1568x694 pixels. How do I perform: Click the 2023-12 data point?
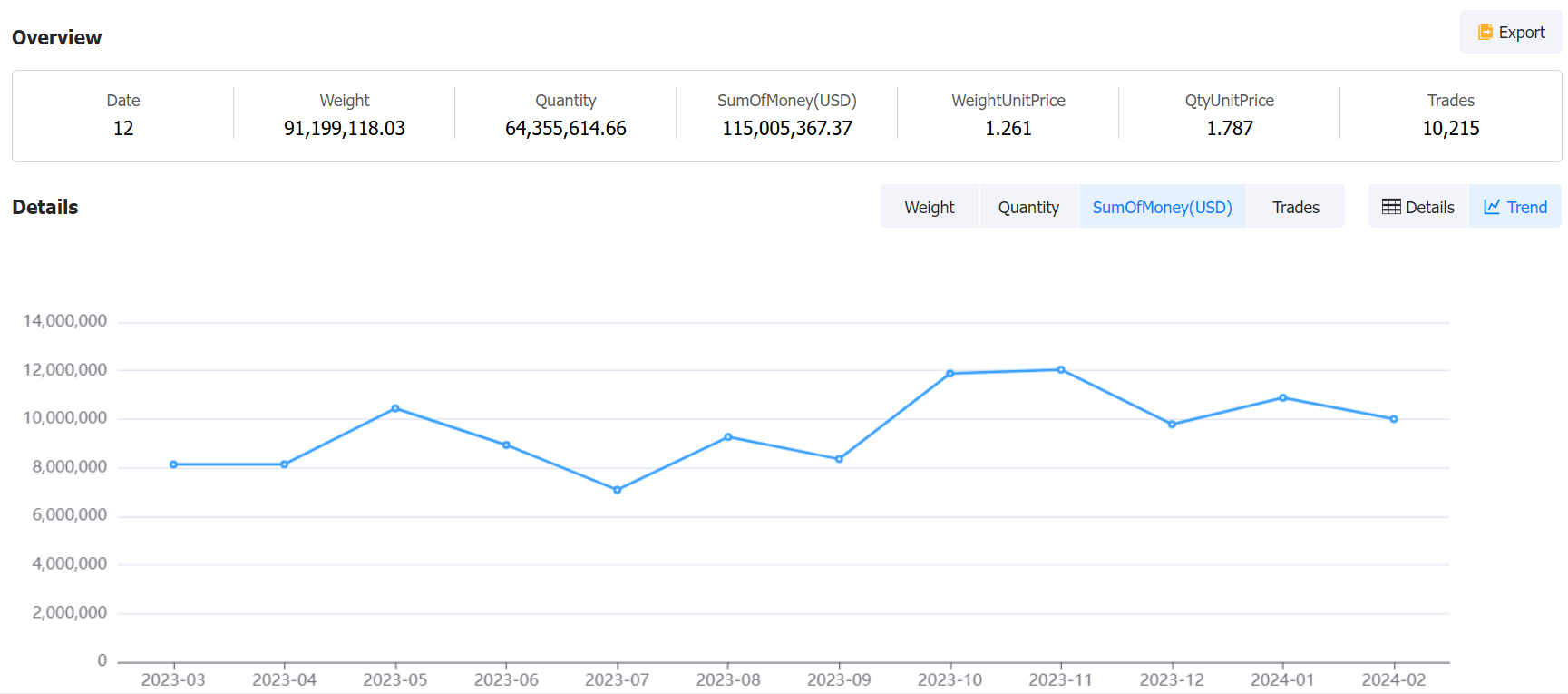[x=1172, y=425]
